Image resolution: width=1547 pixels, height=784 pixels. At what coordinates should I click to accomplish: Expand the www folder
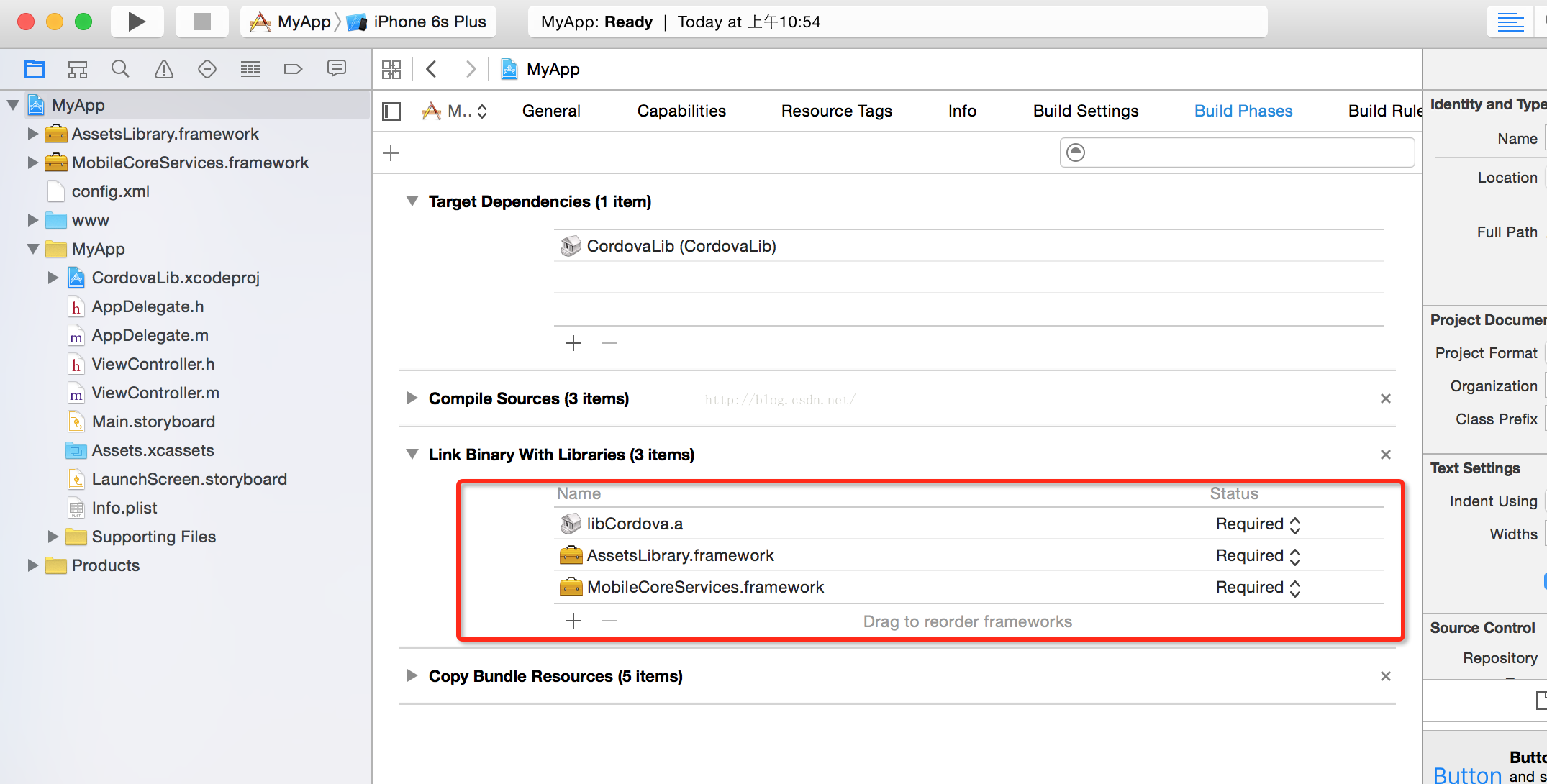(x=32, y=220)
